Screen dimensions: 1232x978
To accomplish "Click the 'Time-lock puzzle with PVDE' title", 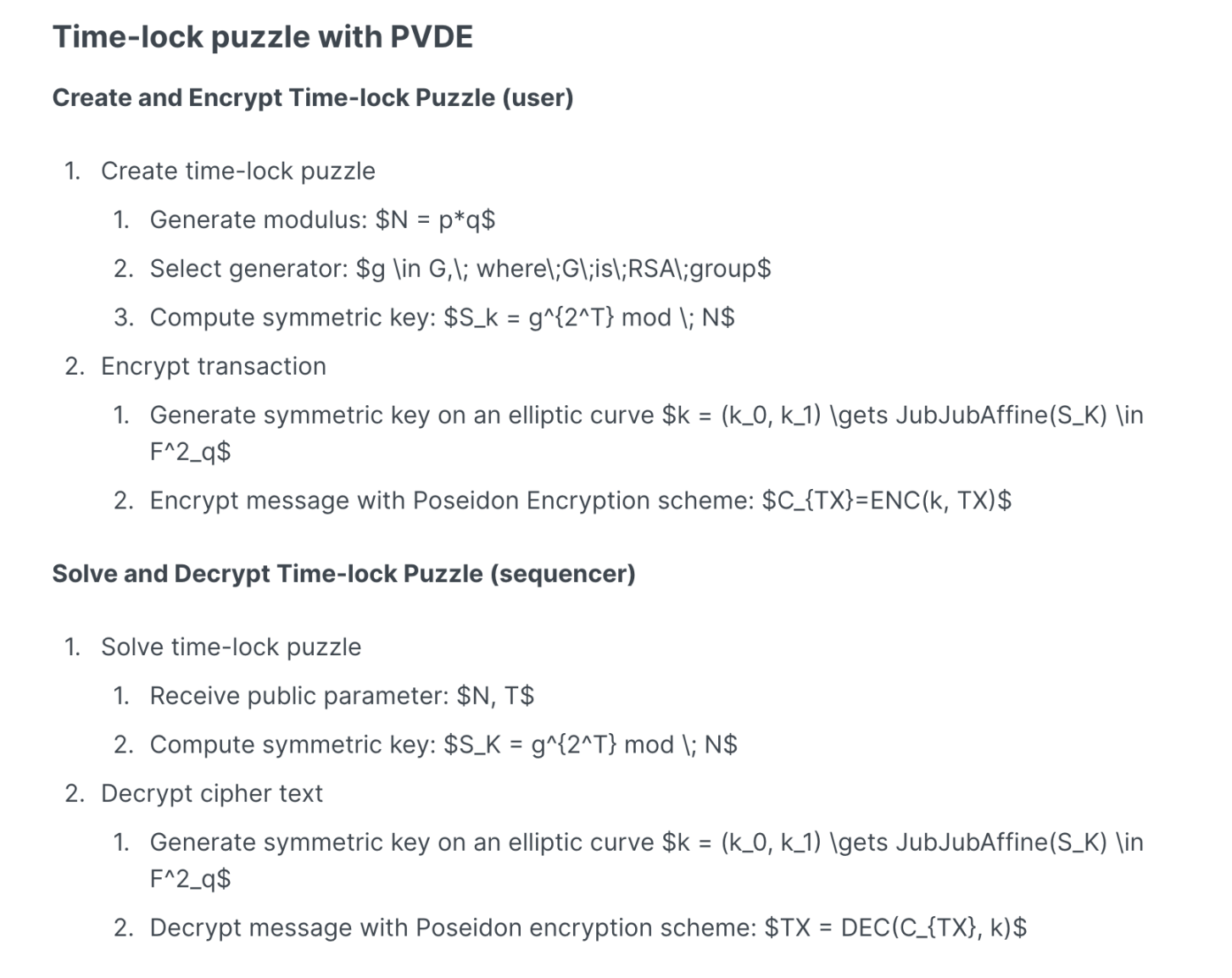I will tap(263, 37).
